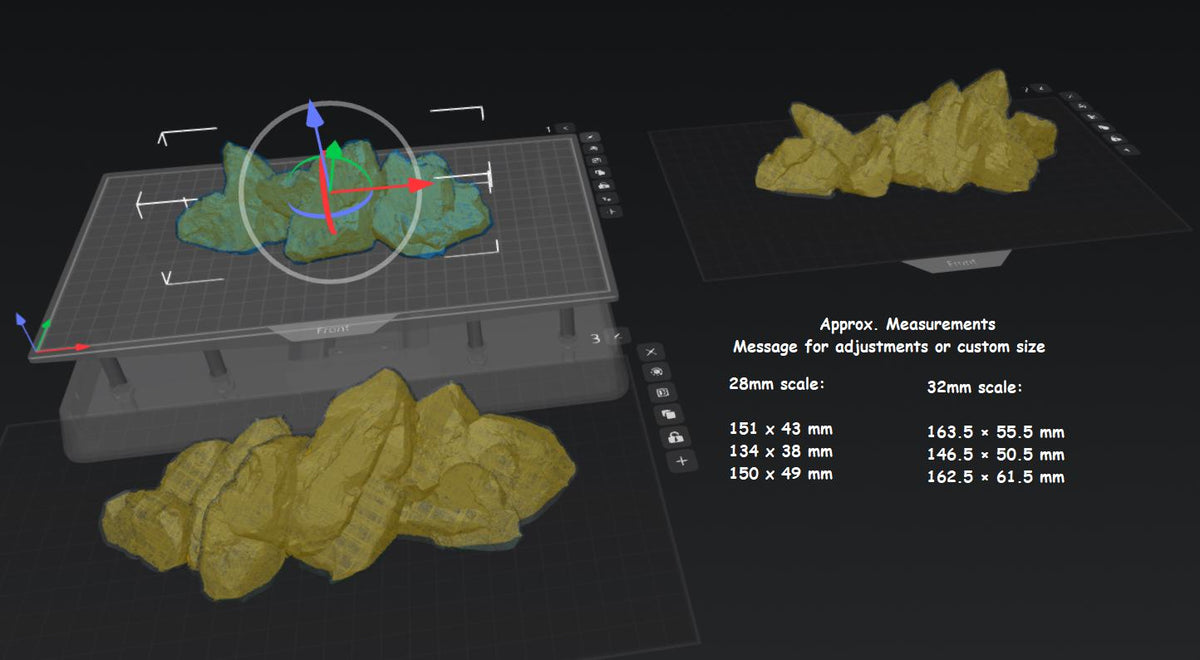Auto-orient objects on plate 3
Screen dimensions: 1200x660
pos(657,372)
